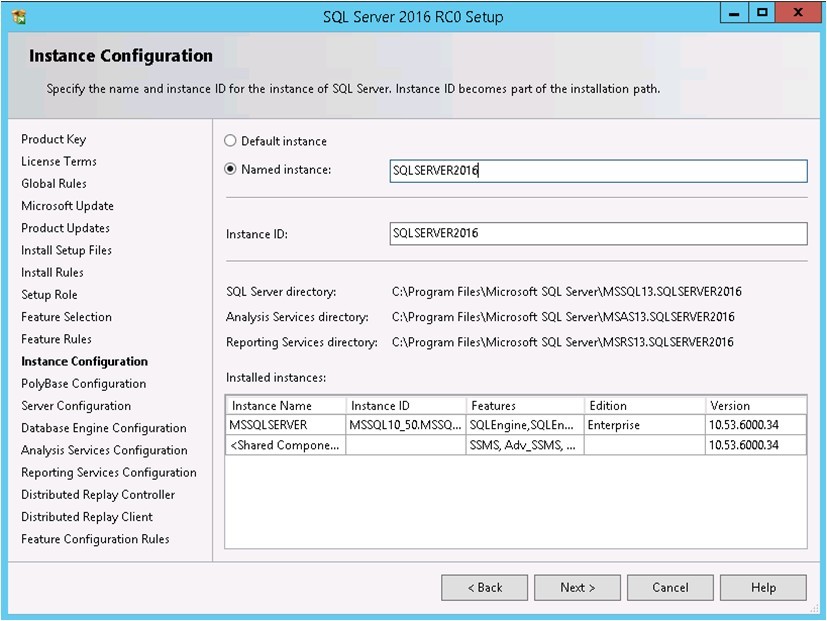The image size is (827, 621).
Task: Click Shared Components row version 10.53.6000.34
Action: pos(756,445)
